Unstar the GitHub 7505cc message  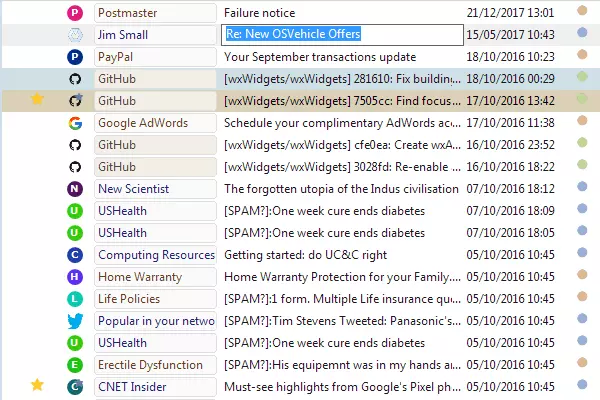tap(38, 100)
